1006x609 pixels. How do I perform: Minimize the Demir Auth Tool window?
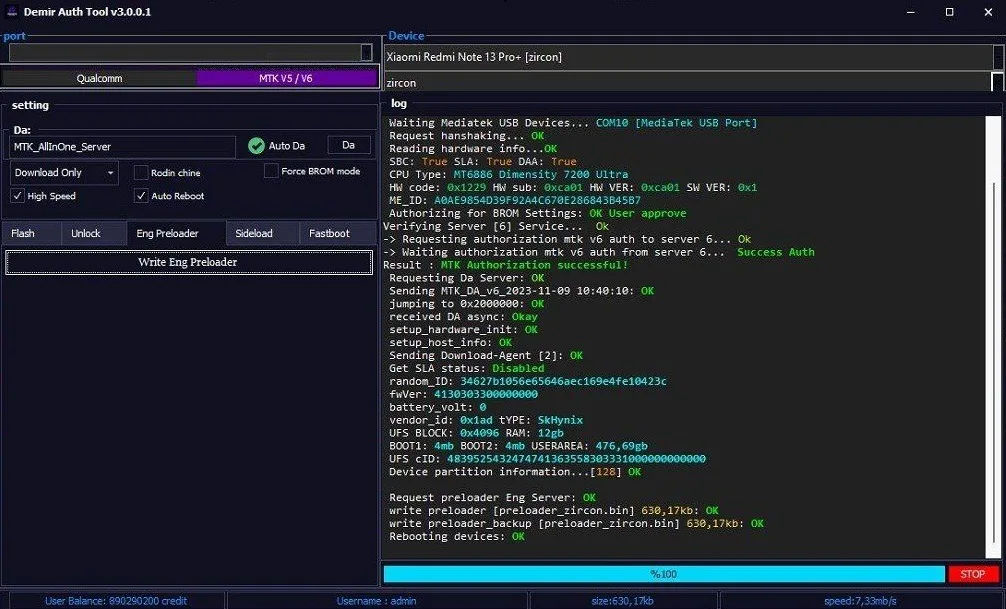910,12
